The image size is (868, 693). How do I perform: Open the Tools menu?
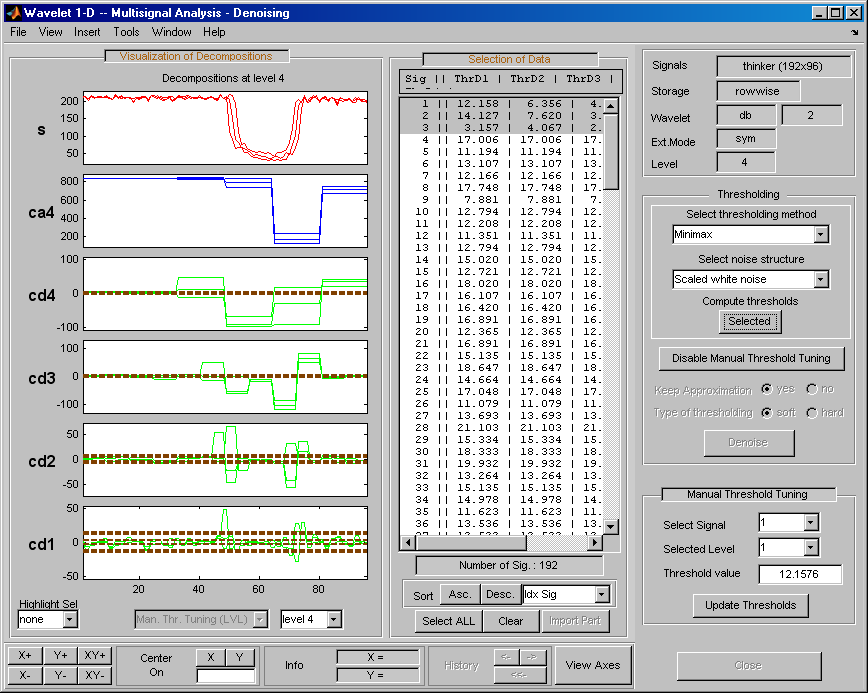(126, 32)
